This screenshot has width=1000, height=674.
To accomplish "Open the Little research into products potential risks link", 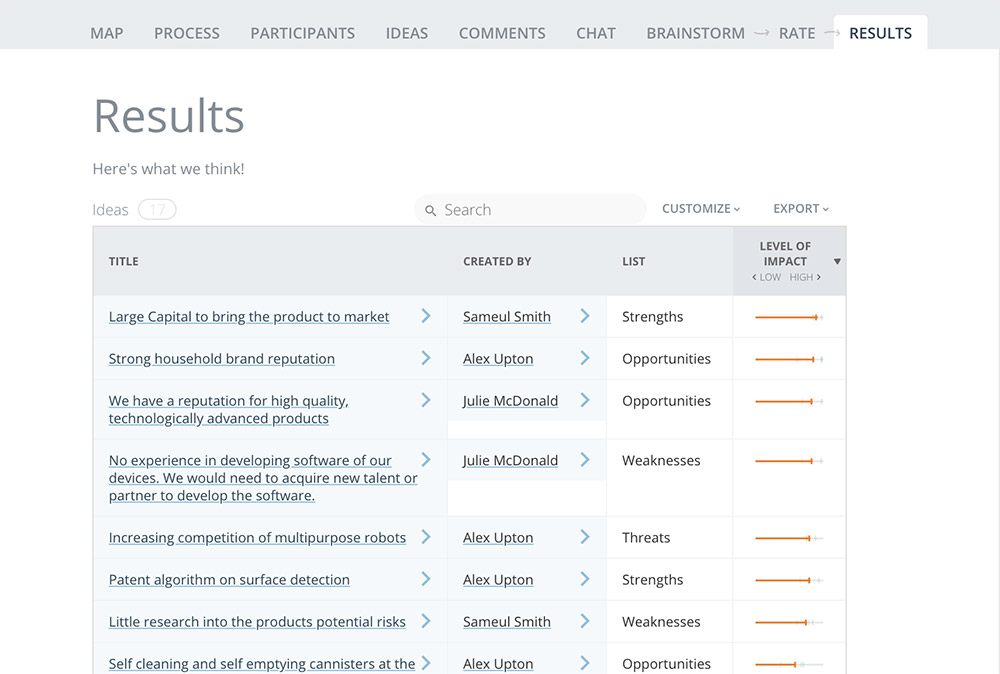I will [257, 622].
